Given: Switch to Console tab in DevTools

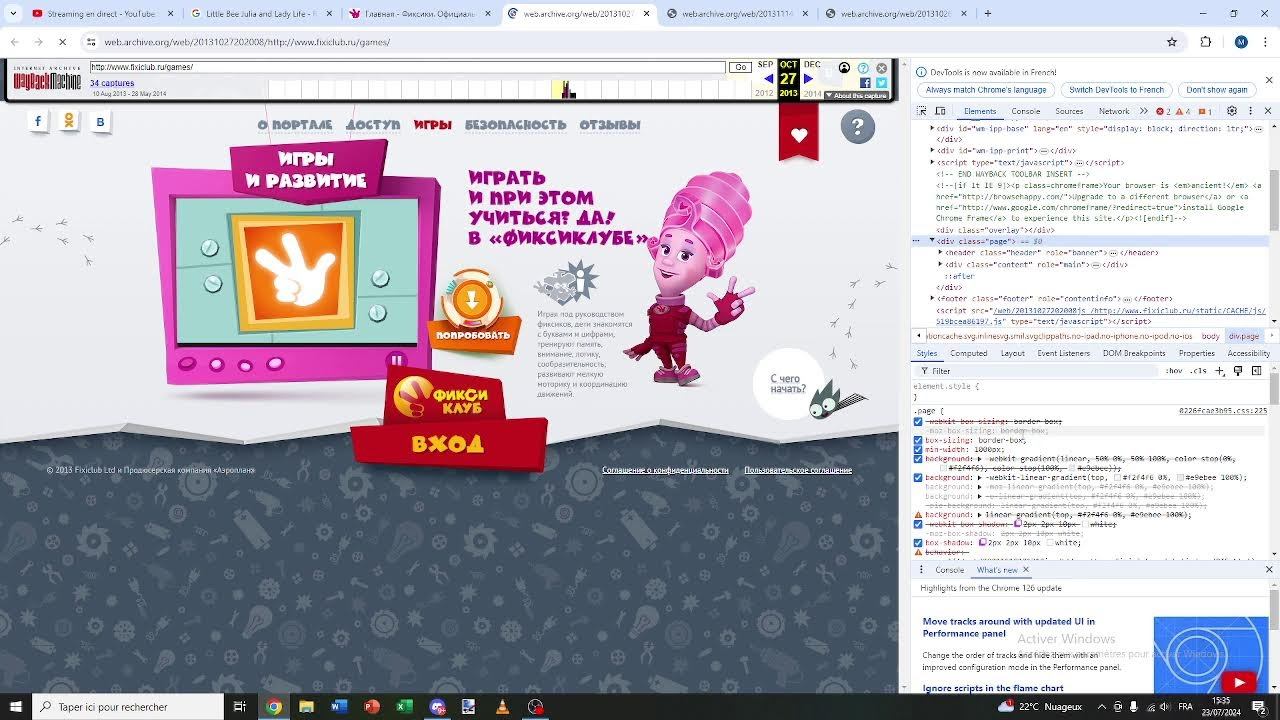Looking at the screenshot, I should (1025, 112).
